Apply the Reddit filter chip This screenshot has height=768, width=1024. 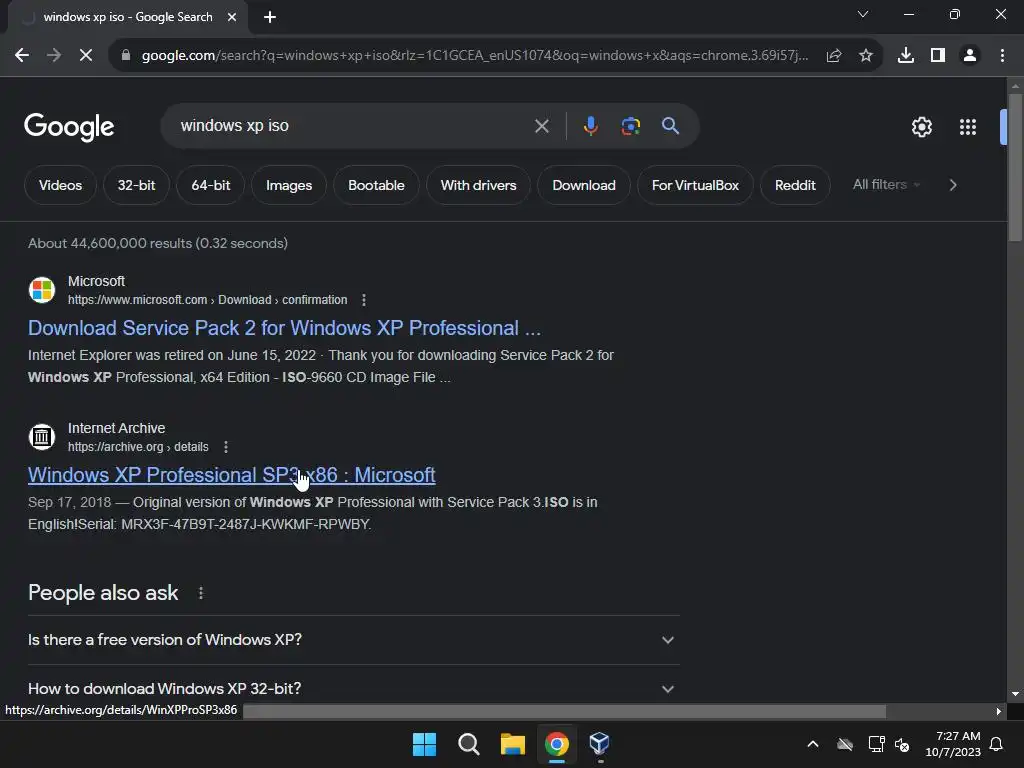pyautogui.click(x=795, y=185)
